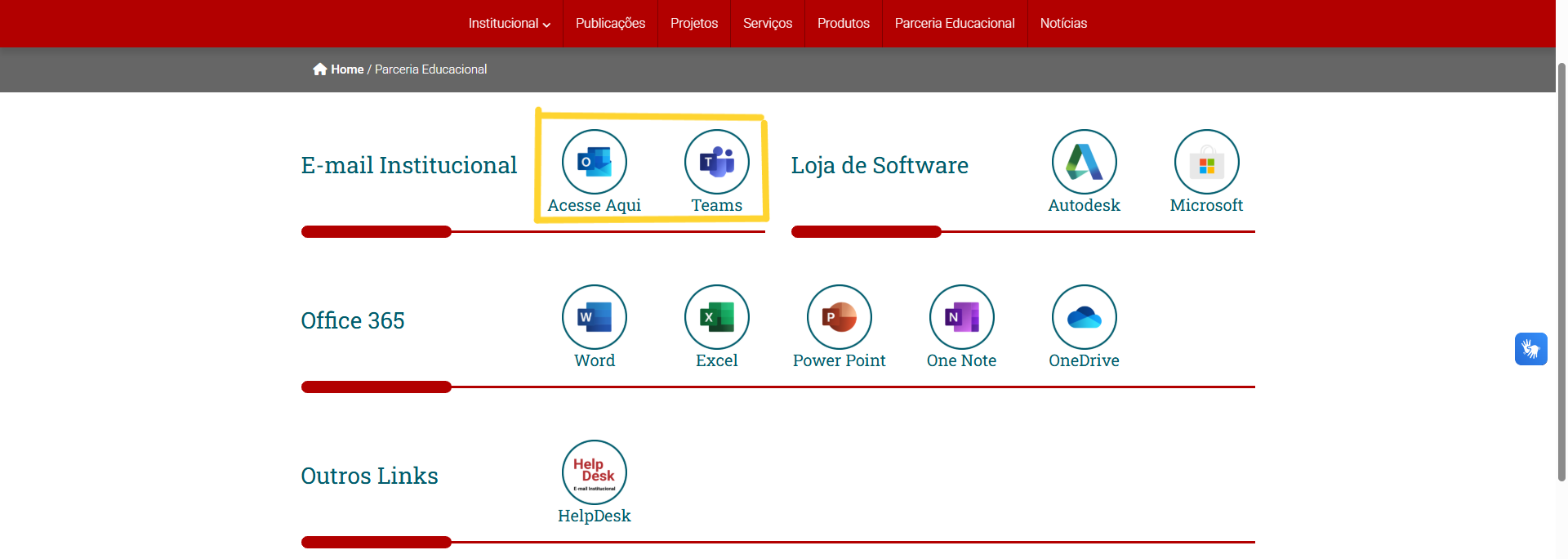Open the Projetos menu item

point(693,24)
